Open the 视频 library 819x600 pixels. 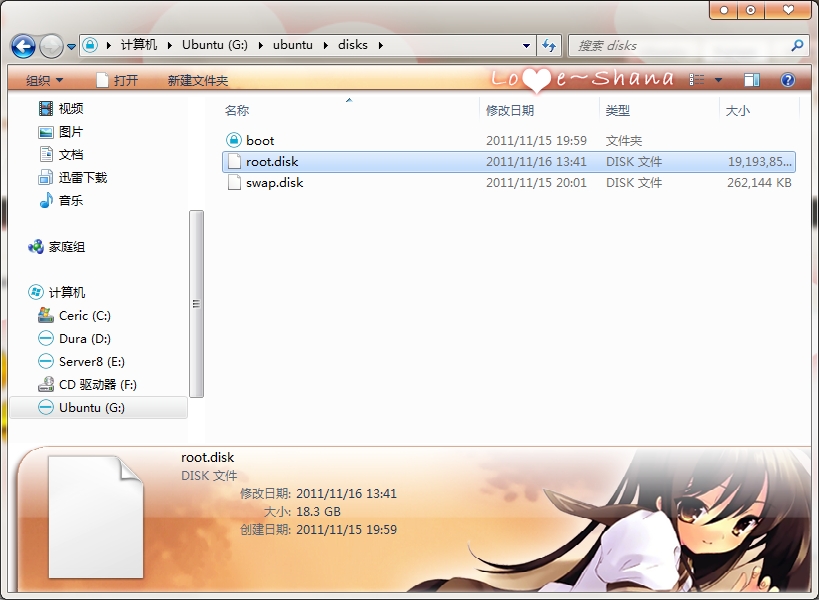[71, 109]
